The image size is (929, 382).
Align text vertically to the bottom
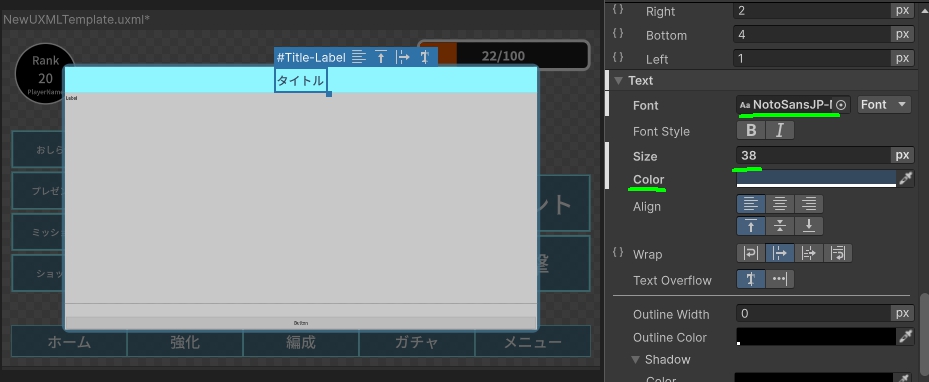point(809,226)
